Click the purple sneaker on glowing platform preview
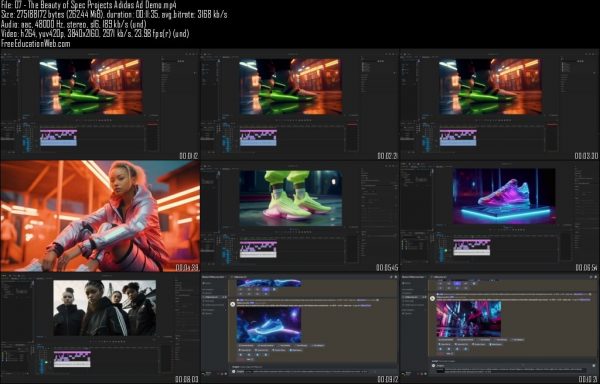Screen dimensions: 600x384 (504, 196)
